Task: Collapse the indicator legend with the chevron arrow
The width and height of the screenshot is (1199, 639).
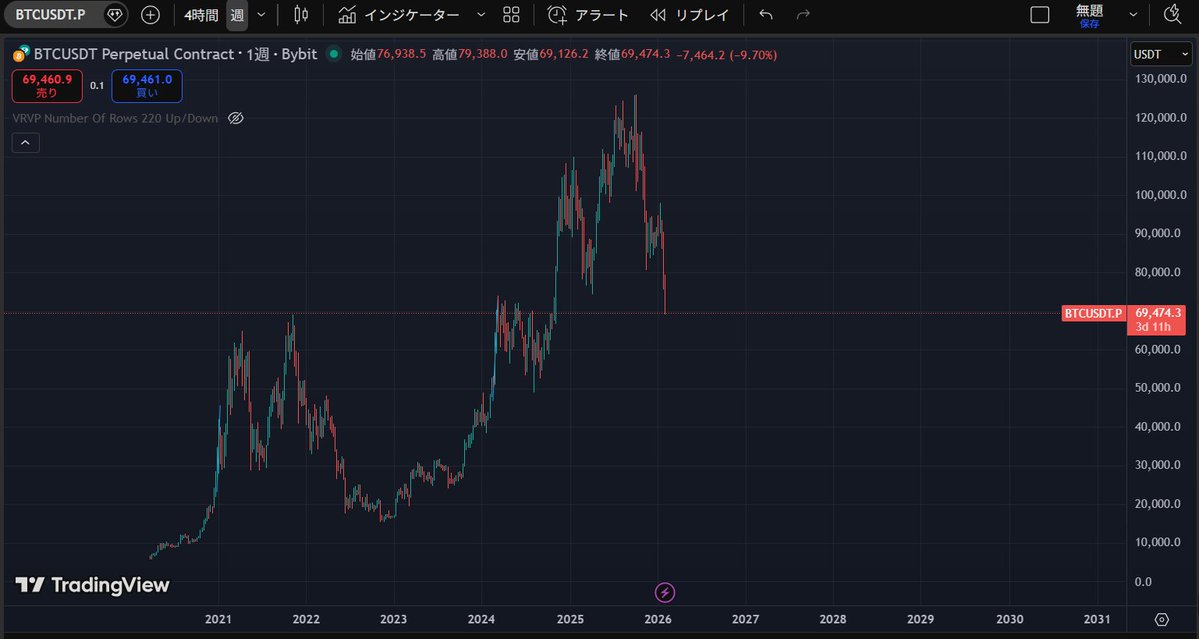Action: pyautogui.click(x=25, y=142)
